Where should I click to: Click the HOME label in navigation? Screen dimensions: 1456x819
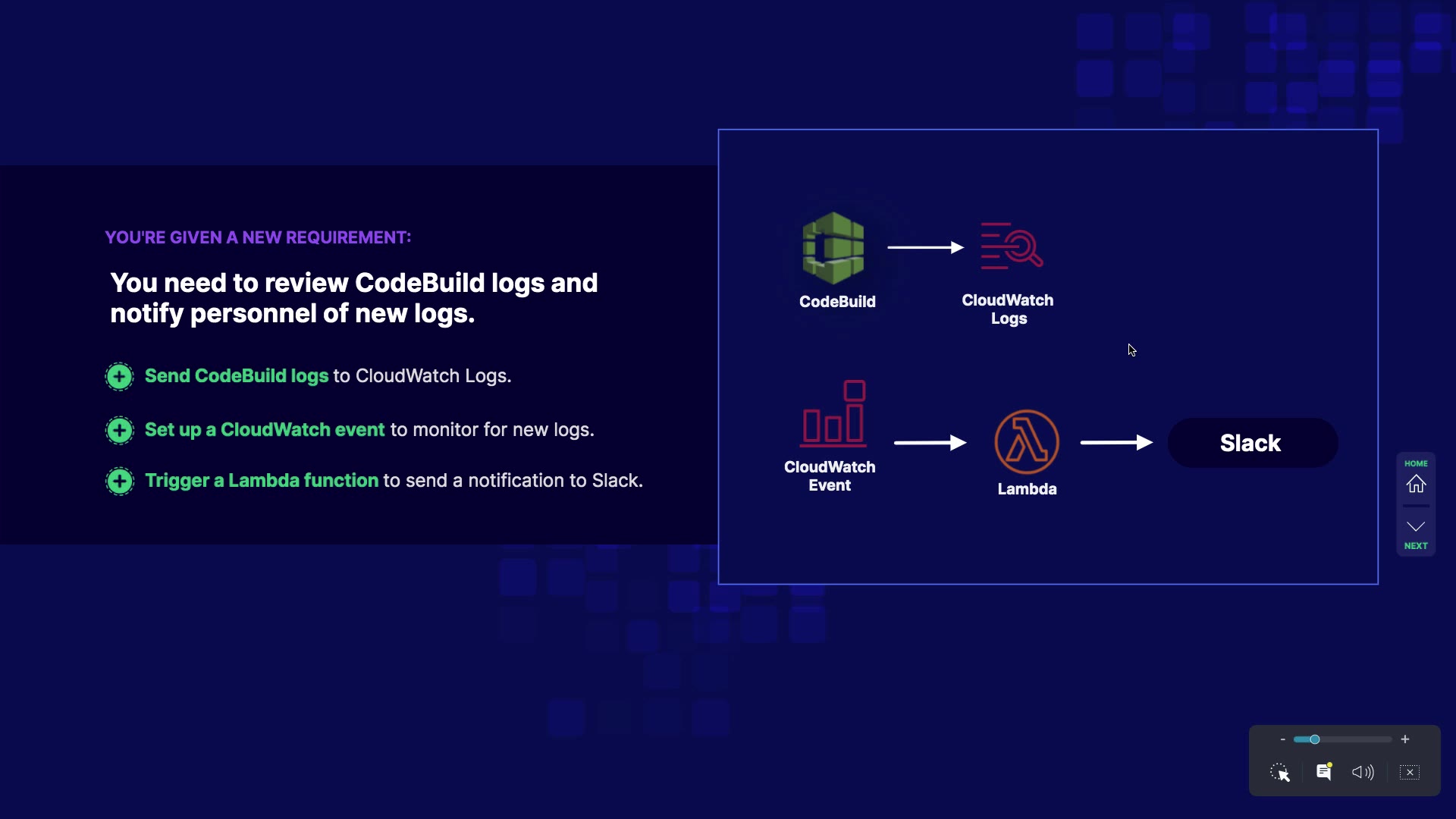click(1416, 463)
